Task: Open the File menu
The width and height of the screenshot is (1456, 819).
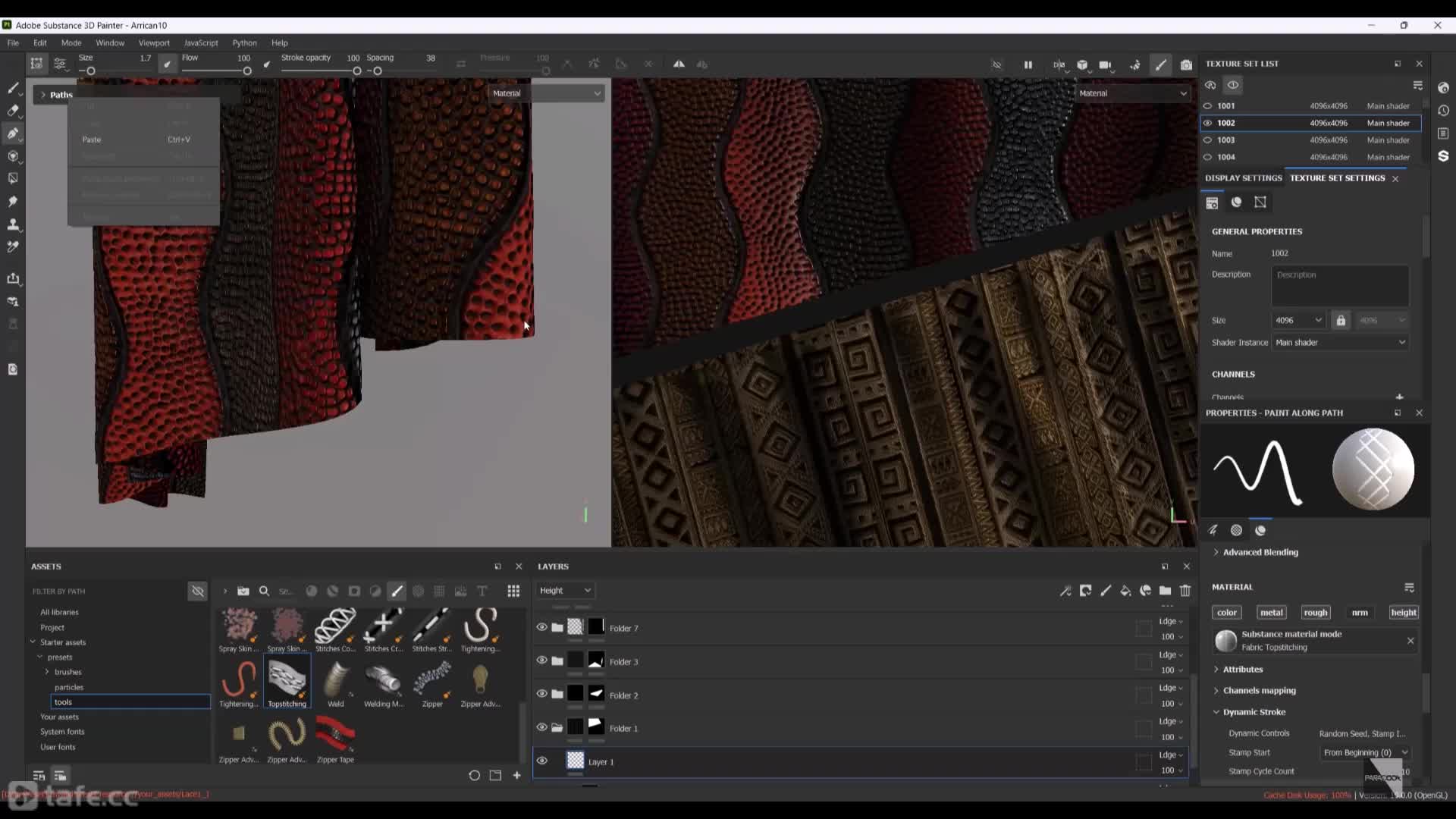Action: point(13,43)
